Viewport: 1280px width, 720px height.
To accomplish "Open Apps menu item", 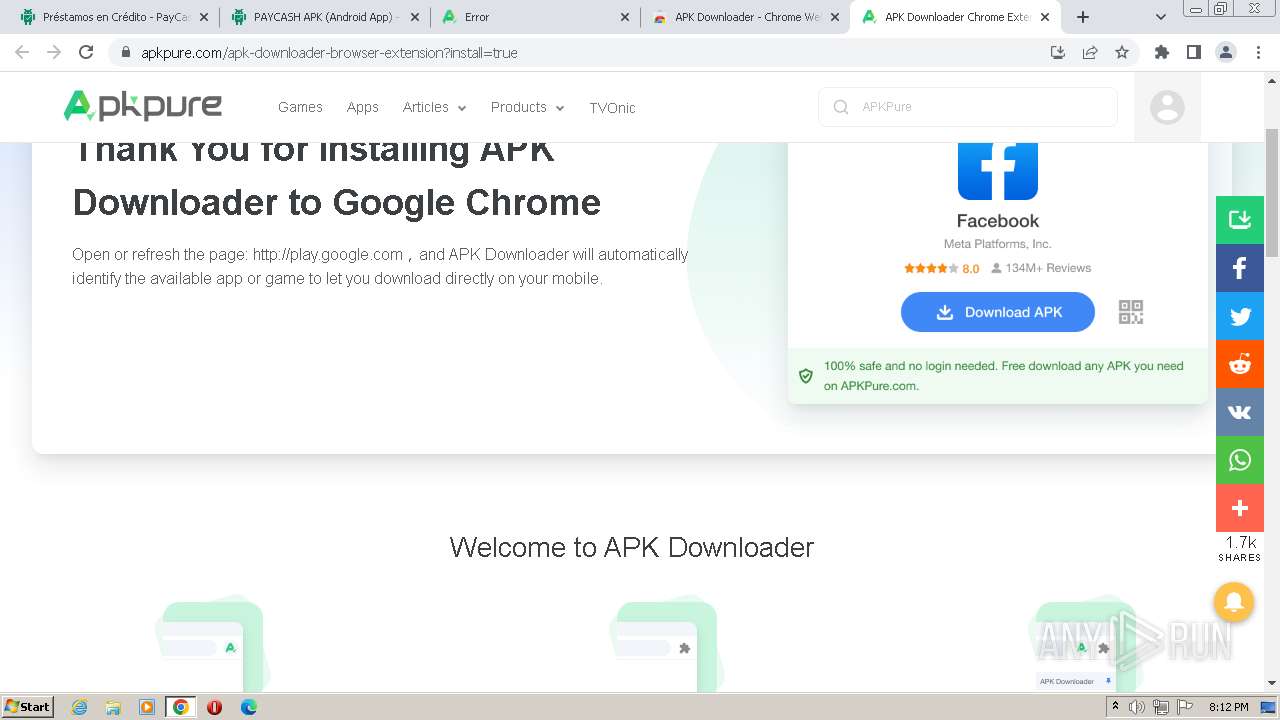I will tap(363, 107).
